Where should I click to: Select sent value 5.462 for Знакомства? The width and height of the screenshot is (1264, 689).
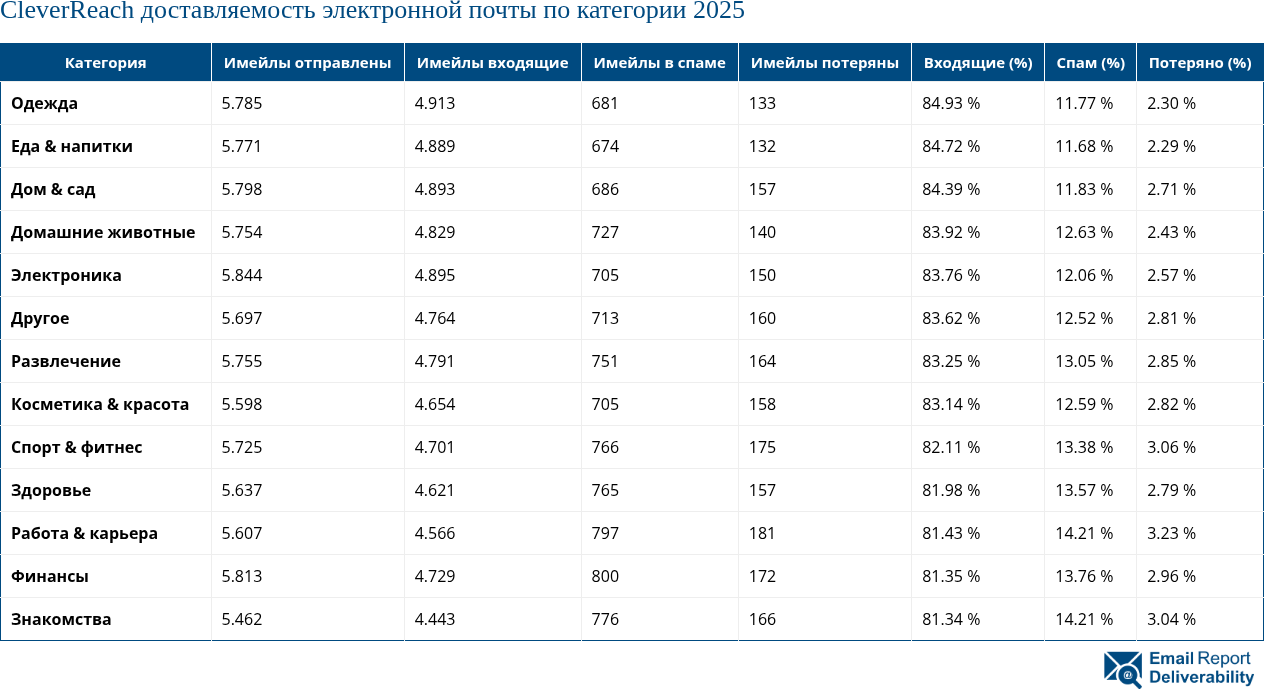(242, 619)
